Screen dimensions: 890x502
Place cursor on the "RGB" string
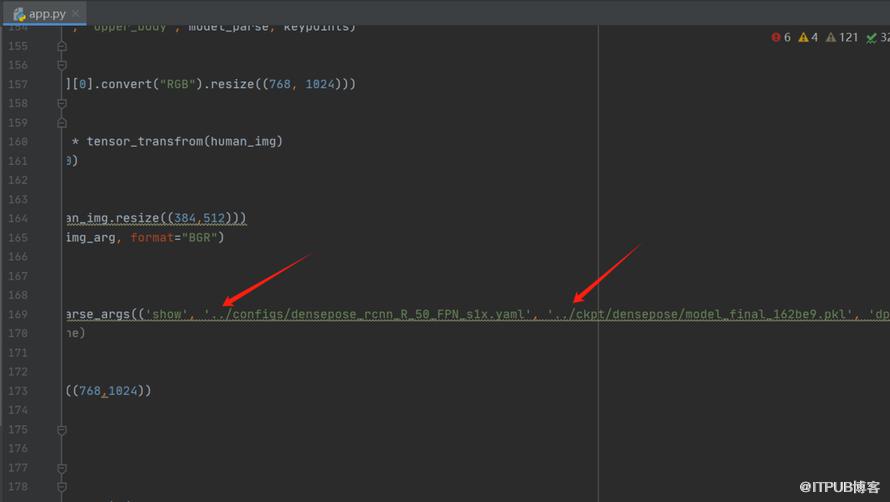(x=178, y=84)
